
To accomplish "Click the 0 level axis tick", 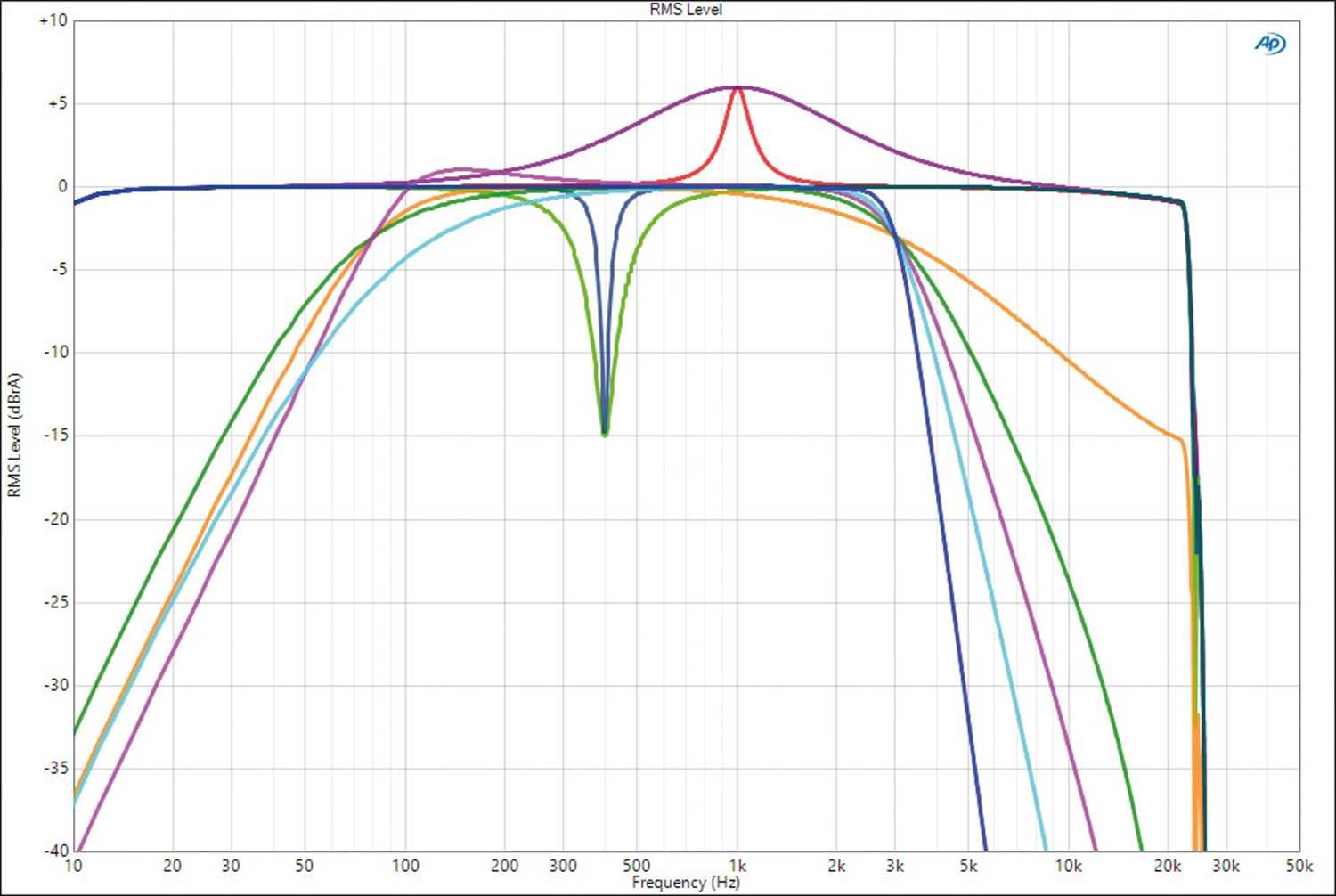I will tap(62, 186).
